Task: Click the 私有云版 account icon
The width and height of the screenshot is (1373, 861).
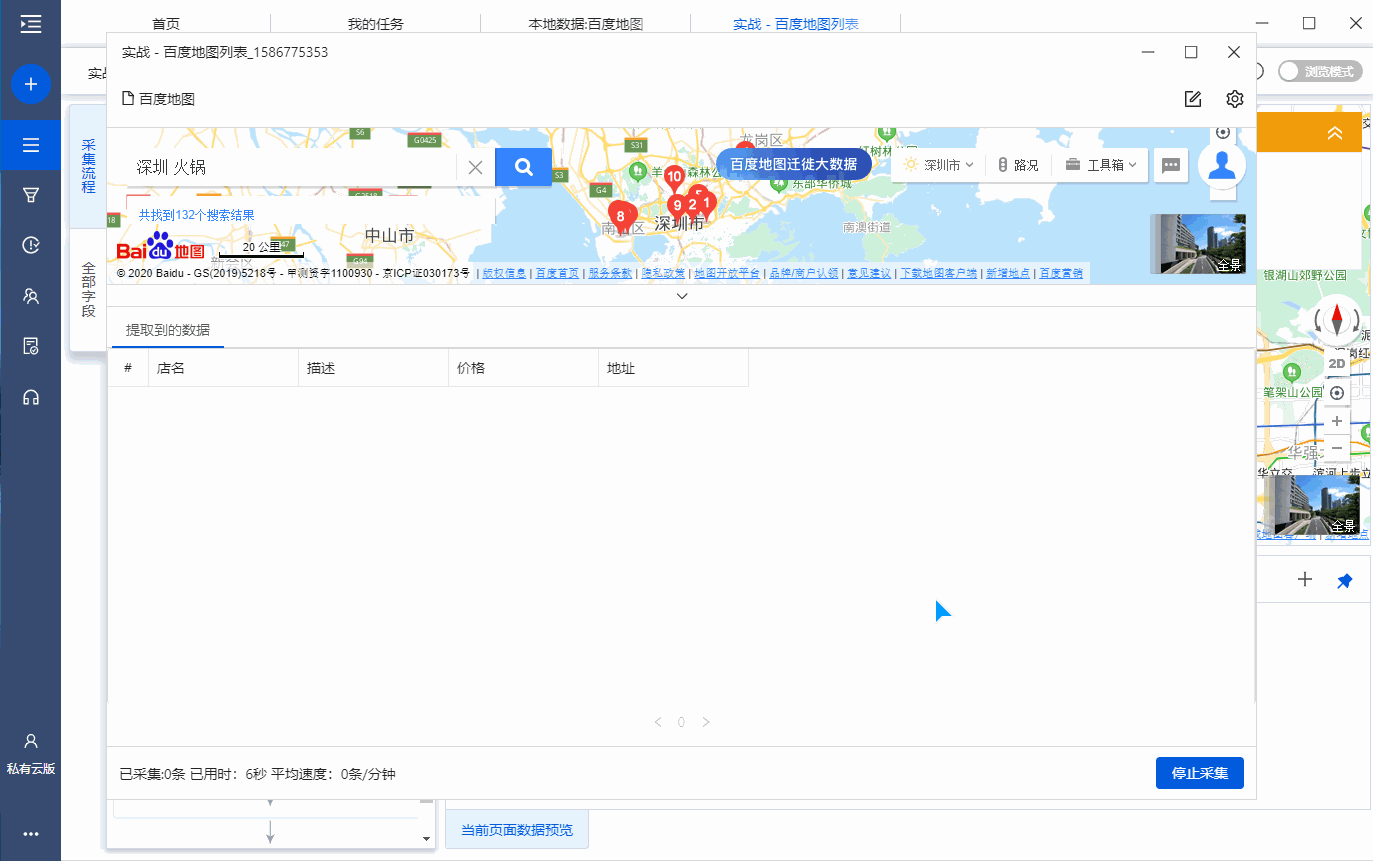Action: (31, 753)
